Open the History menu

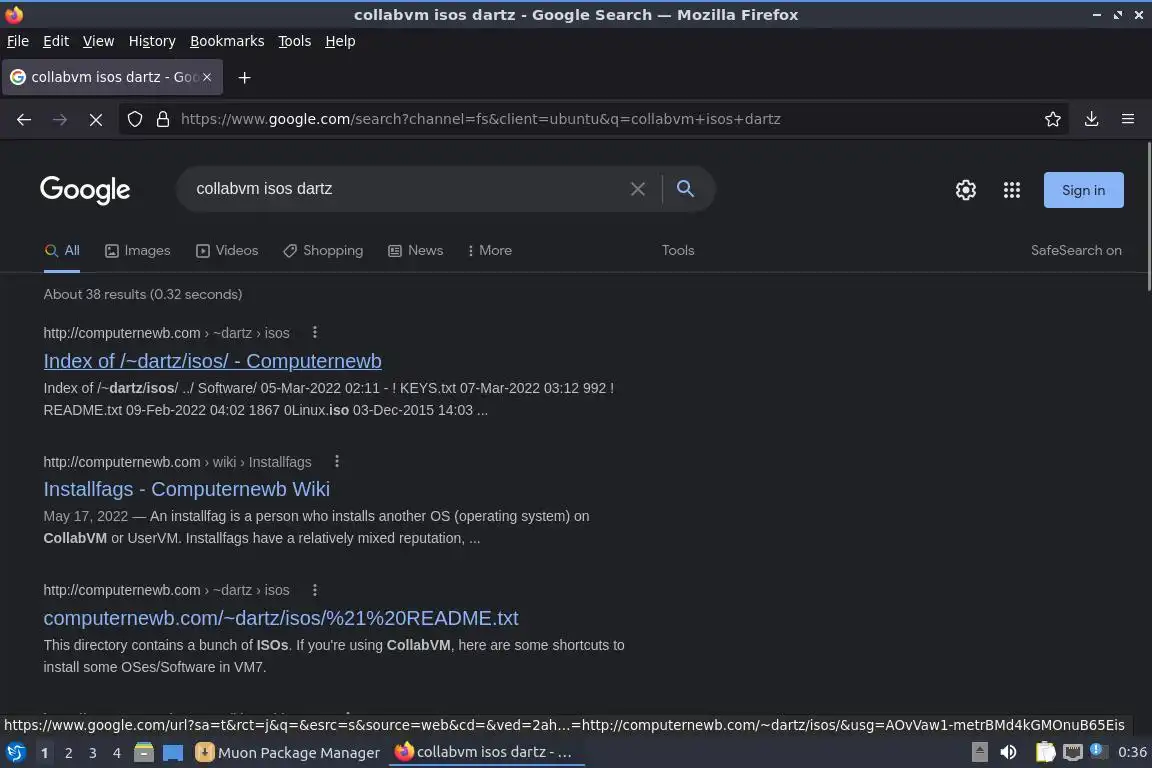click(x=152, y=41)
